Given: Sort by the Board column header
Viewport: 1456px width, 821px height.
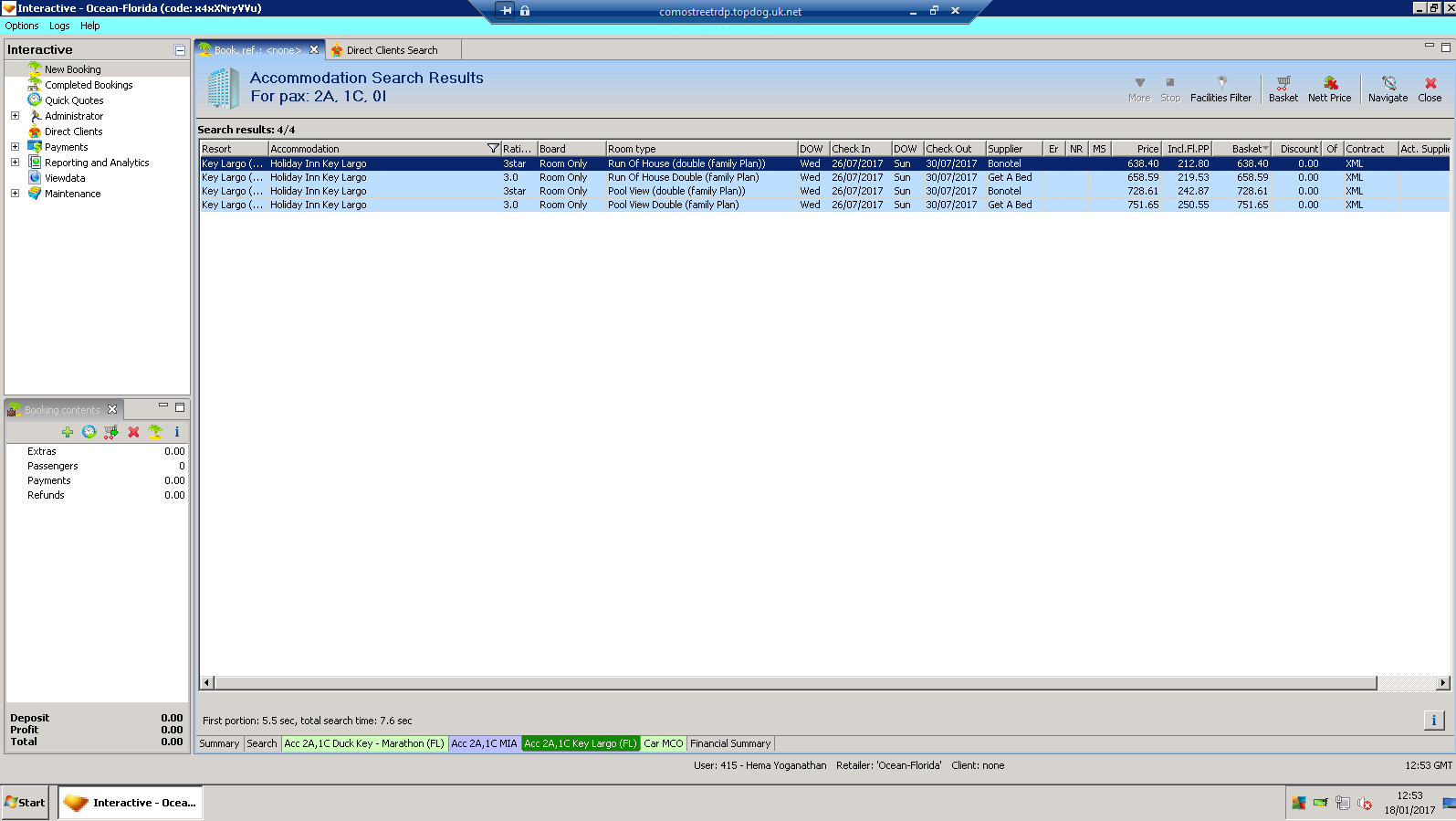Looking at the screenshot, I should click(x=571, y=149).
